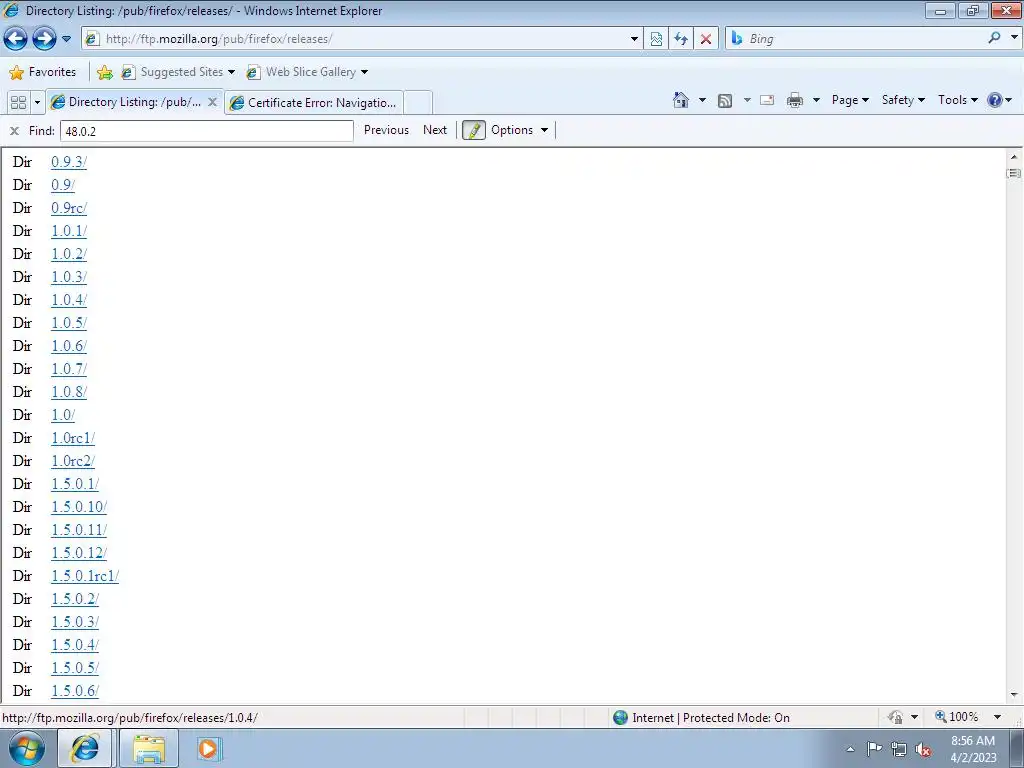Screen dimensions: 1024x768
Task: Open the zoom level 100% control
Action: tap(957, 717)
